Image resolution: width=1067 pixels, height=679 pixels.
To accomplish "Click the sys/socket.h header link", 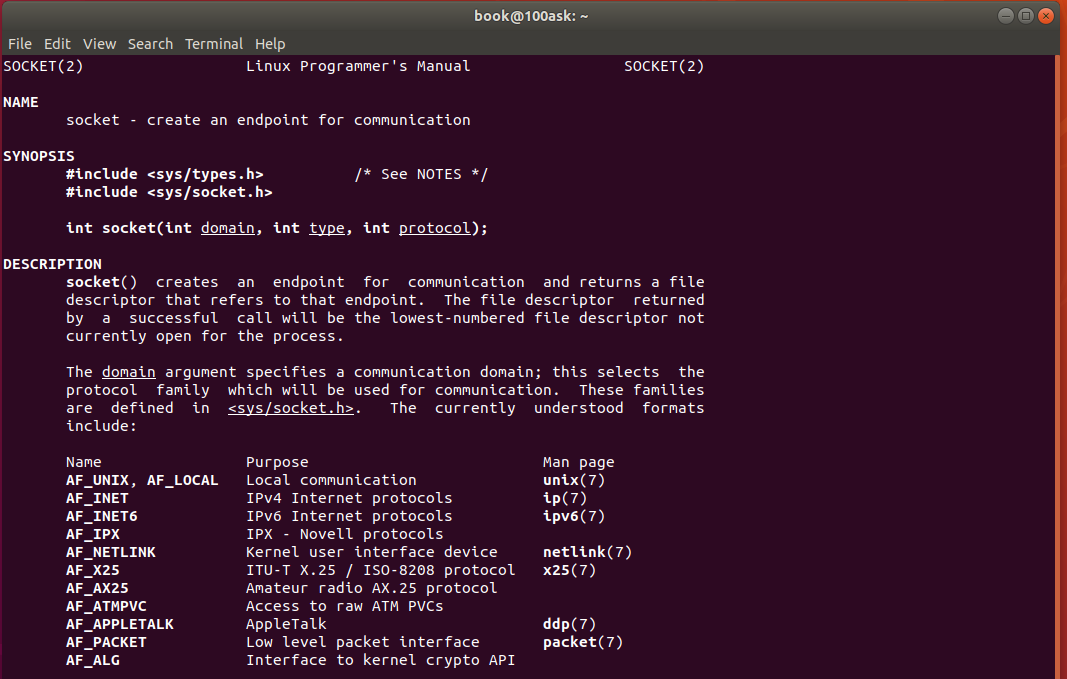I will 290,408.
